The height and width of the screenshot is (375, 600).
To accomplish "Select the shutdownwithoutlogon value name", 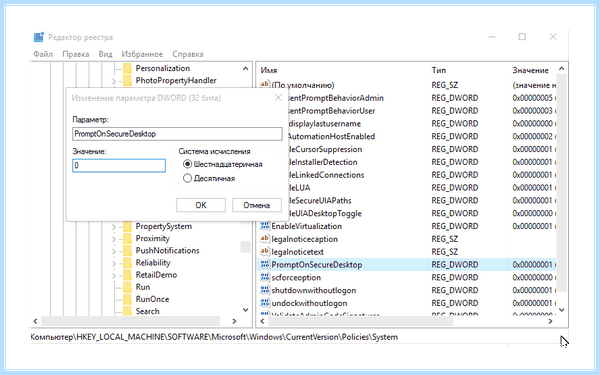I will (314, 290).
